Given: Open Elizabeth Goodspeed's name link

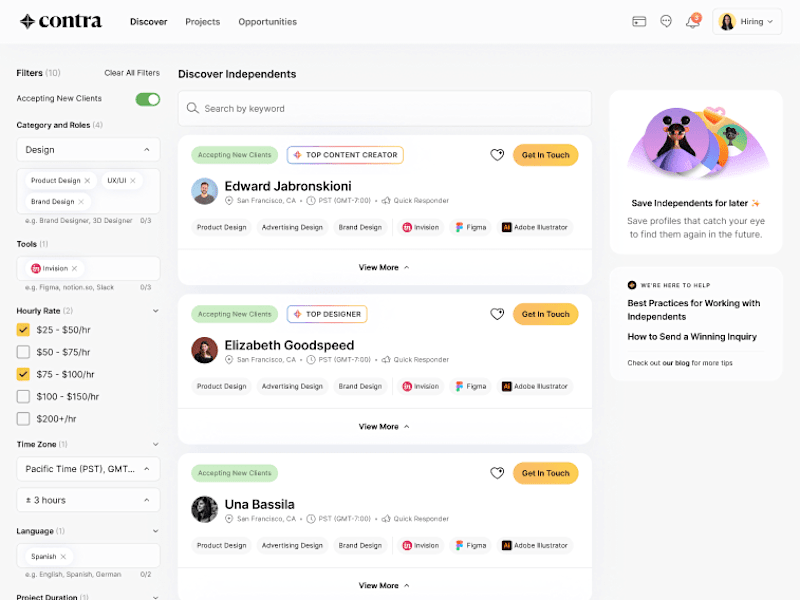Looking at the screenshot, I should [289, 345].
